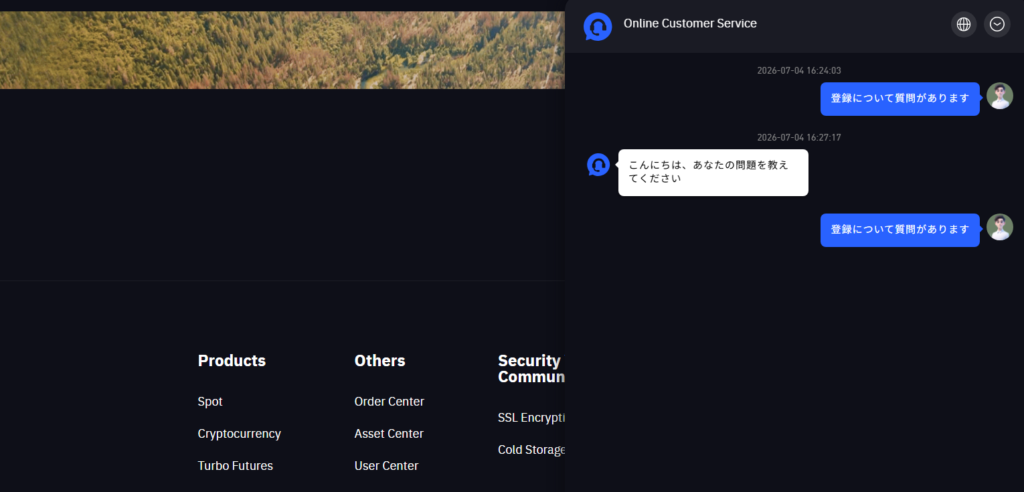Open Order Center under Others
This screenshot has height=492, width=1024.
point(389,401)
